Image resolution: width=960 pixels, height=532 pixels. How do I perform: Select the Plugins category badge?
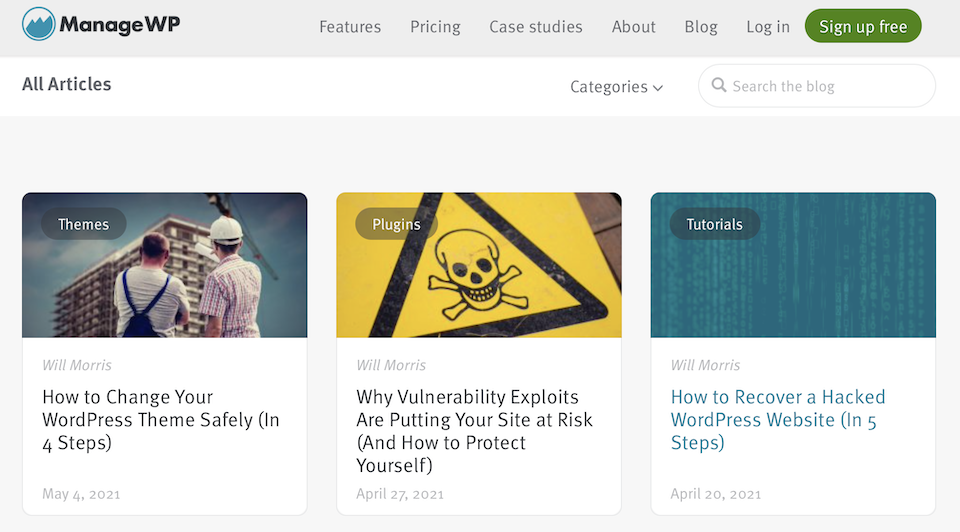point(396,224)
